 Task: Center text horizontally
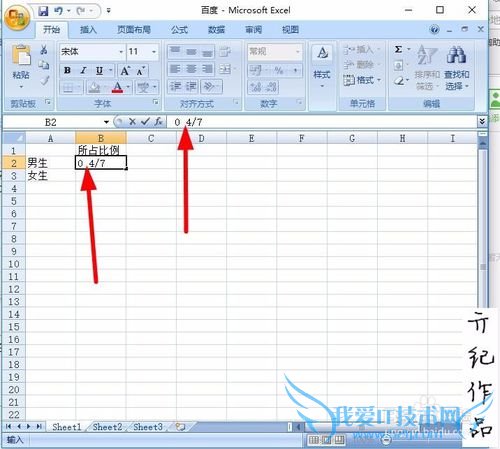pyautogui.click(x=191, y=69)
